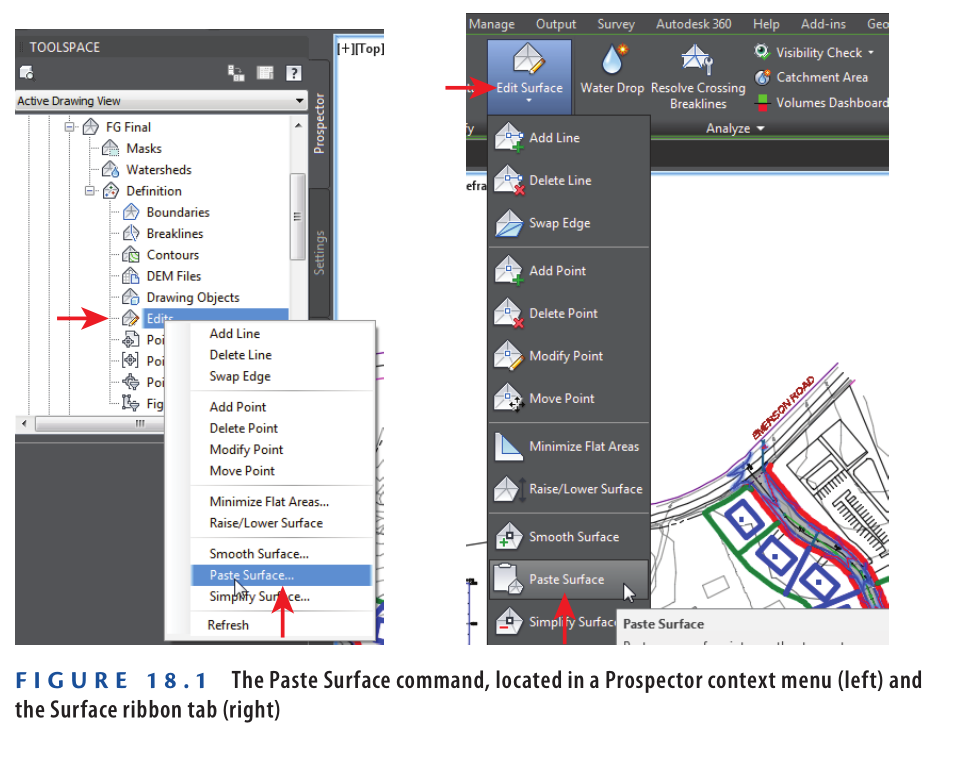Choose Paste Surface... from context menu
The width and height of the screenshot is (973, 763).
[x=251, y=576]
